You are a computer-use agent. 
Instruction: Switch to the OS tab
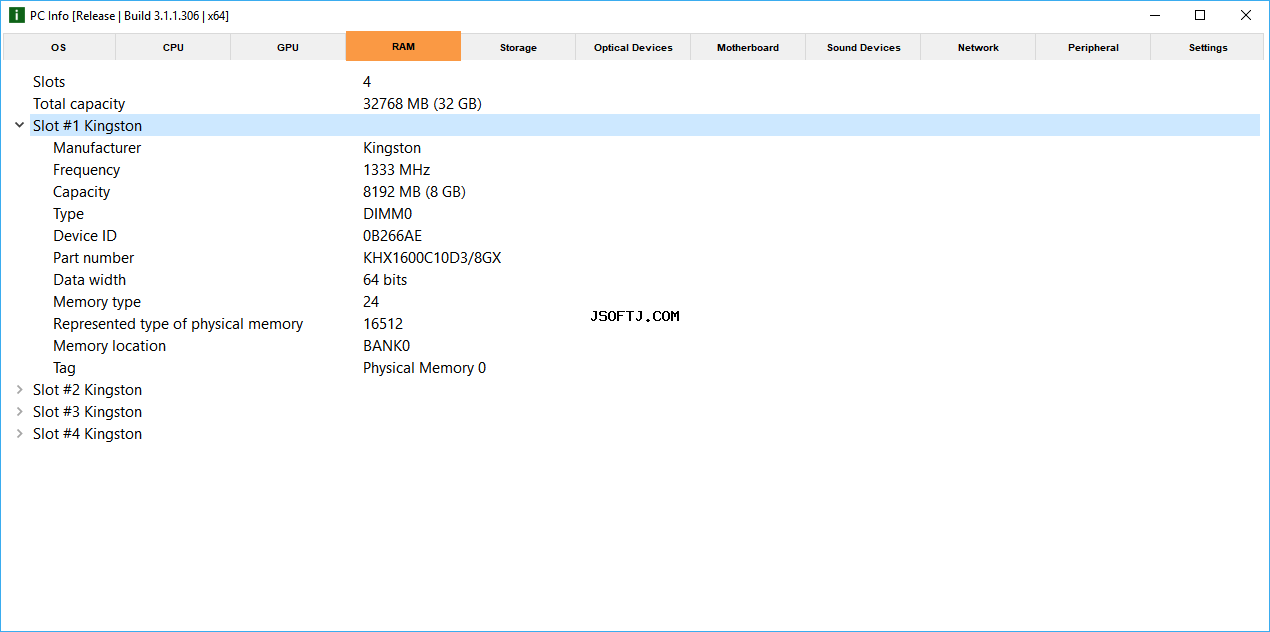point(59,47)
